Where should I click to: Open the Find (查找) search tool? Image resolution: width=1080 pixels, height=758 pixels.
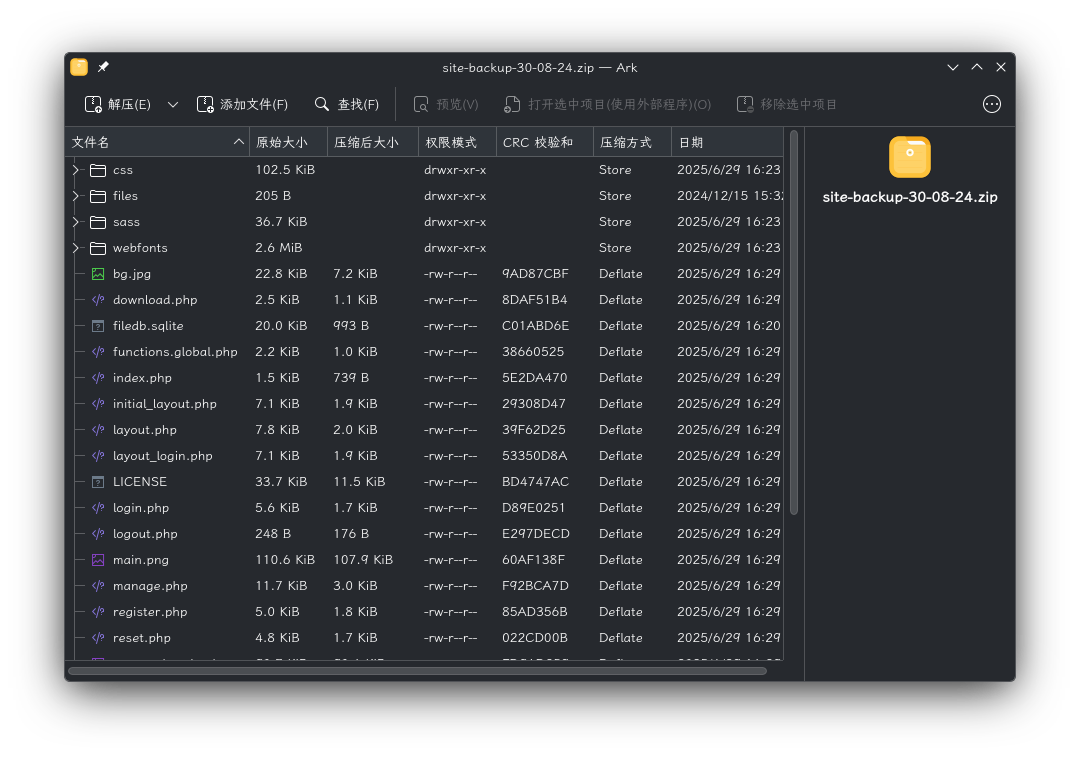tap(346, 105)
